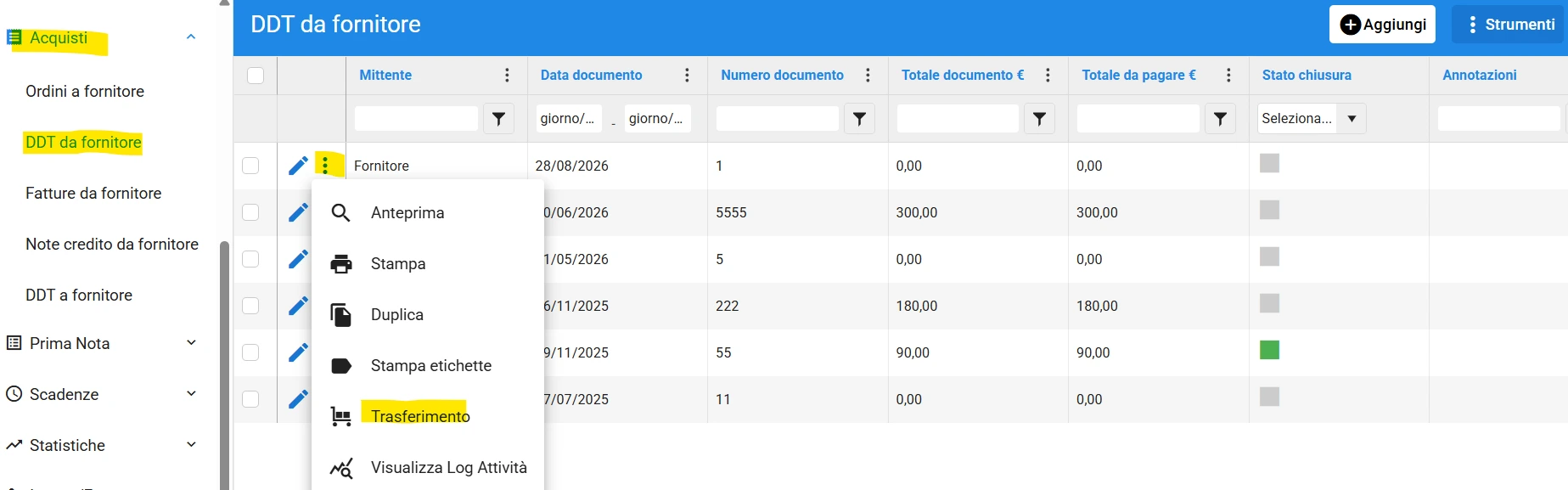Click the green closure status square, row 55
Viewport: 1568px width, 490px height.
tap(1269, 350)
